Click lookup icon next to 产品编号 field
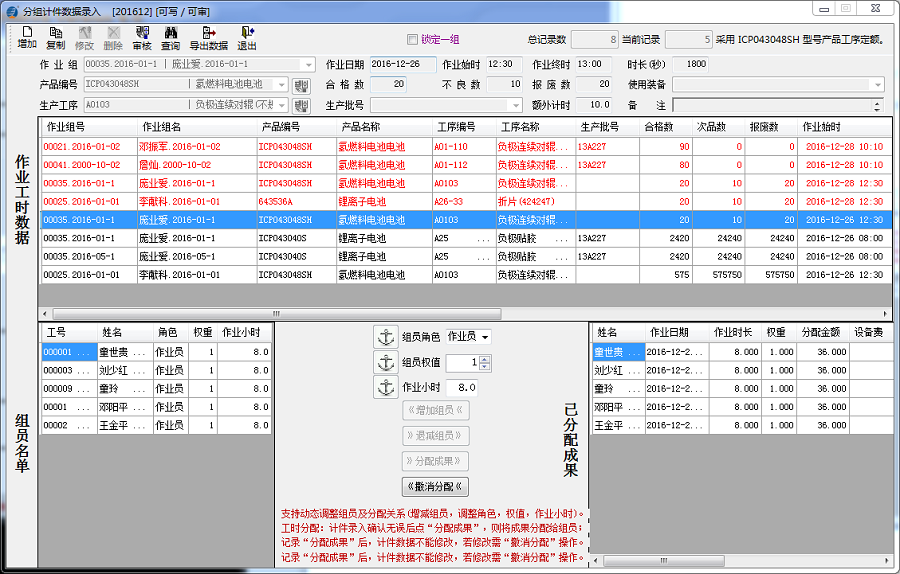Viewport: 900px width, 574px height. click(x=302, y=85)
